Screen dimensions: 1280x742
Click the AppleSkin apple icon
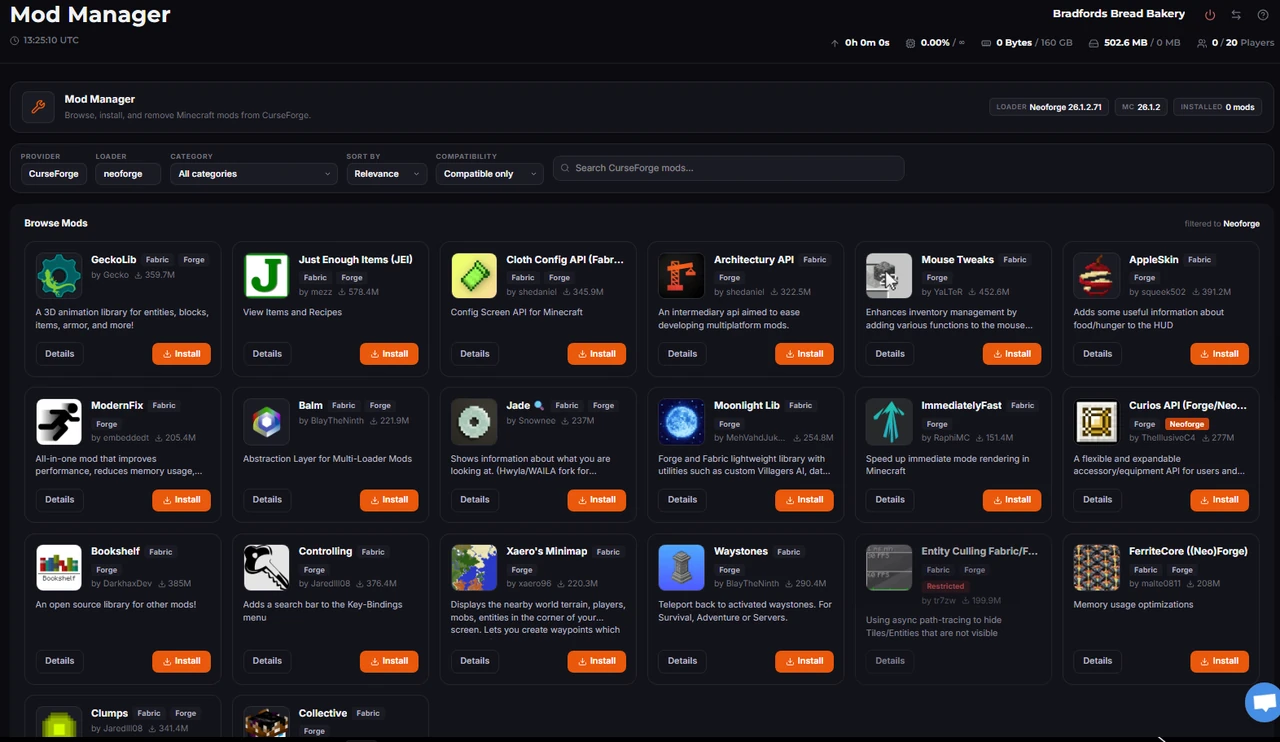[x=1097, y=276]
